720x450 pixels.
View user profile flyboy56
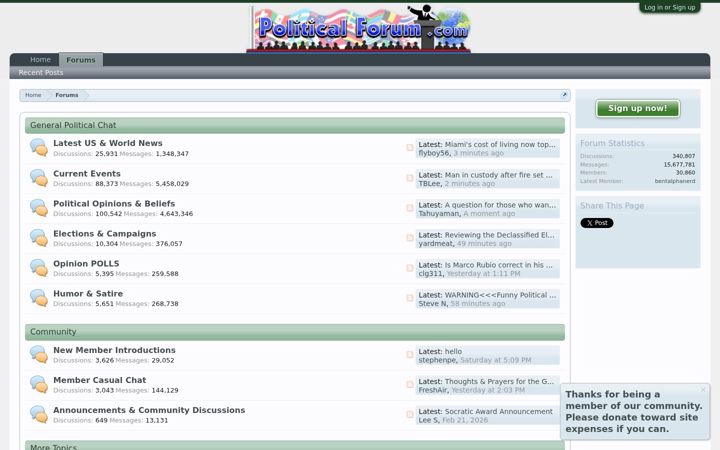[434, 153]
